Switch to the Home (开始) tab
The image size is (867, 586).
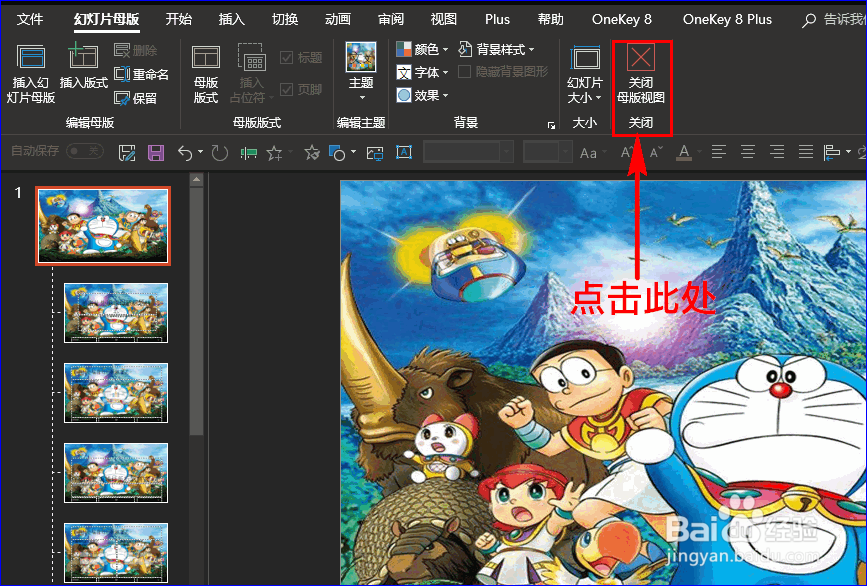(x=179, y=19)
